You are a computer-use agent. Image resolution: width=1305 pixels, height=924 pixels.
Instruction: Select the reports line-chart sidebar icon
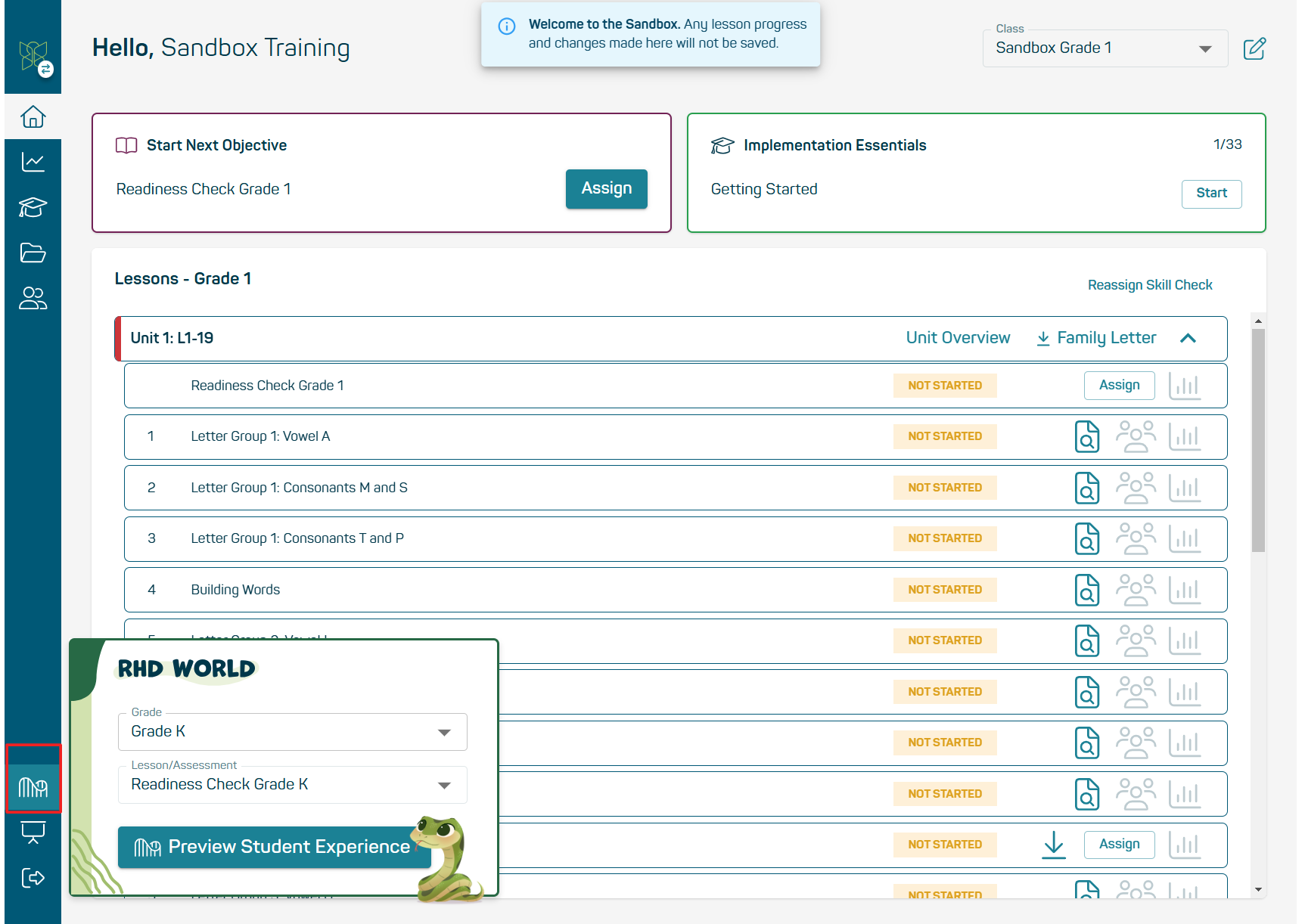33,161
